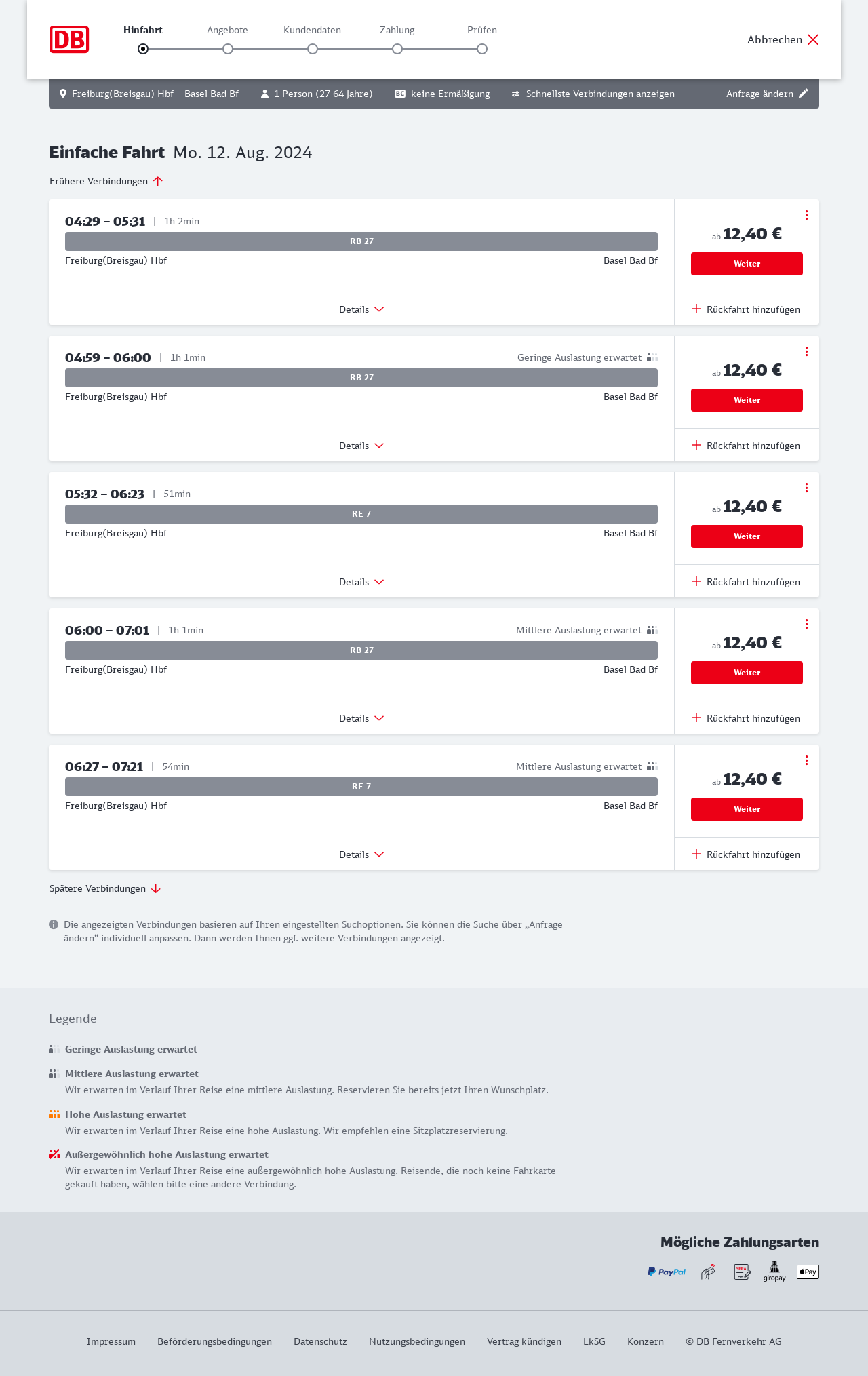Expand Details for the 05:32 RE 7 connection
The image size is (868, 1376).
pyautogui.click(x=361, y=582)
